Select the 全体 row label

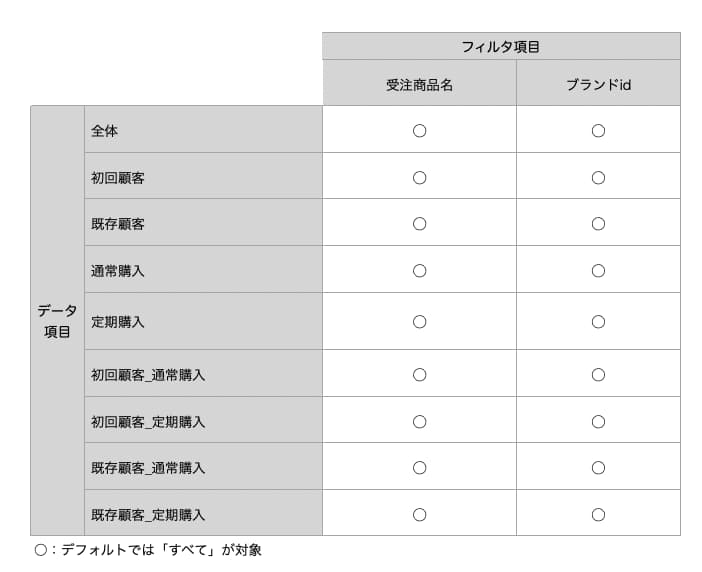(x=104, y=131)
